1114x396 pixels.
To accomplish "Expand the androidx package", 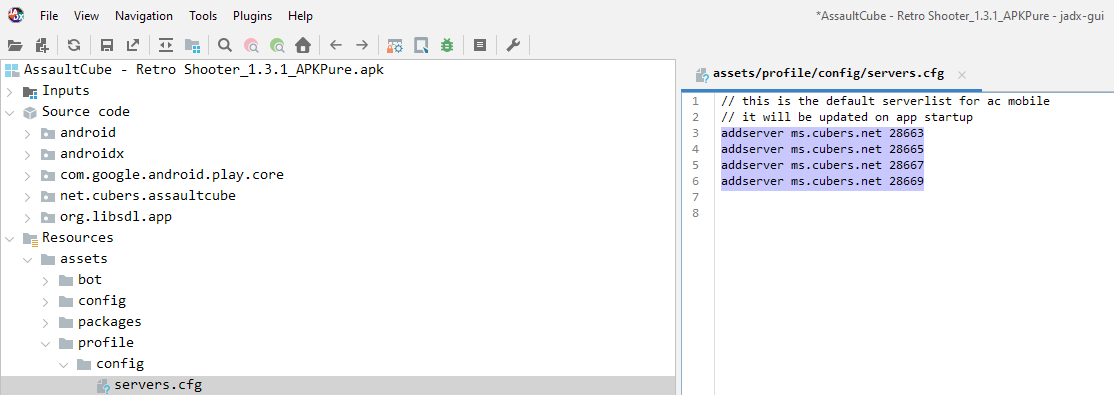I will [x=27, y=154].
